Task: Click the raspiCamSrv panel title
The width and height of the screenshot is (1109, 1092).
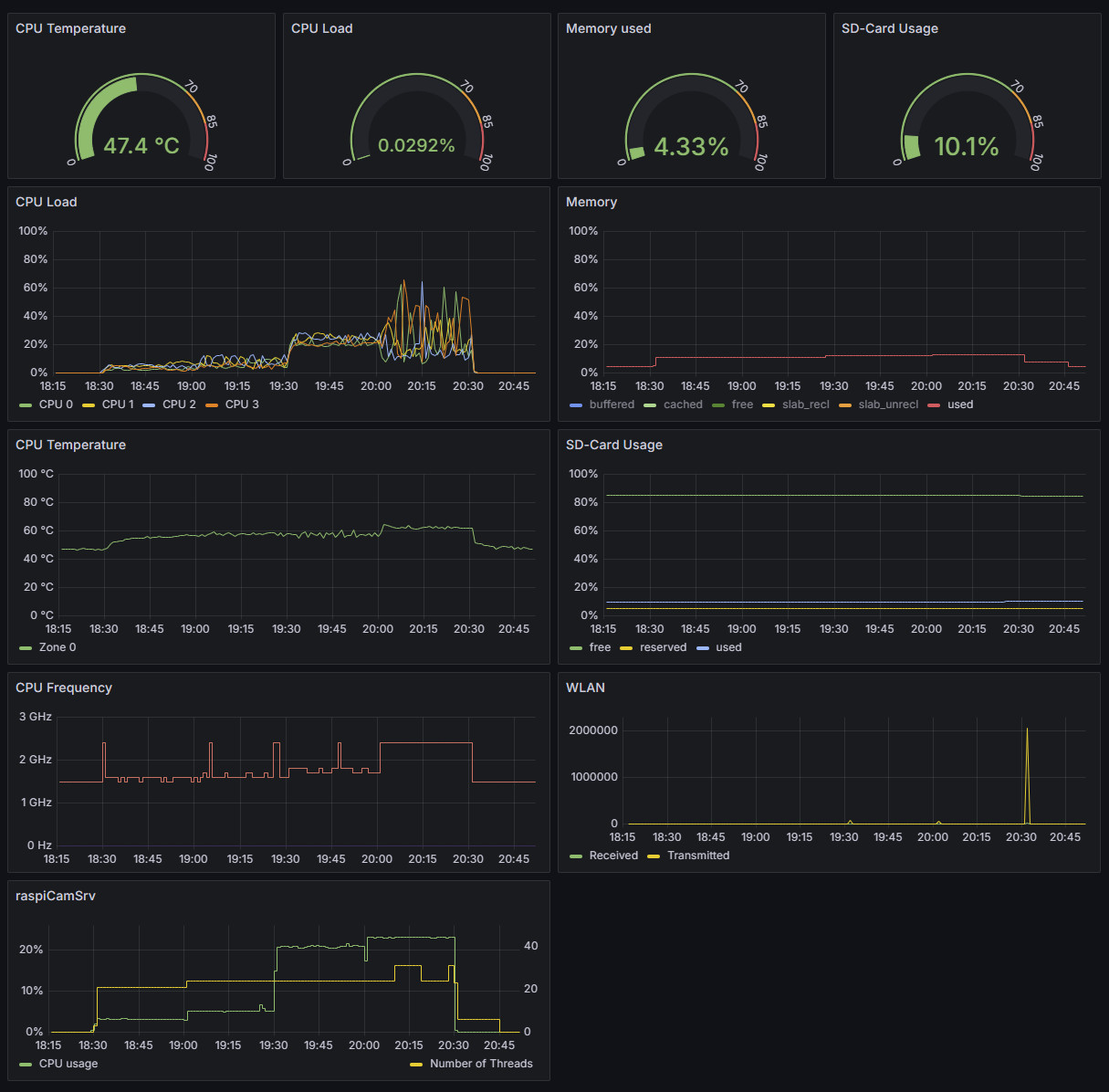Action: pyautogui.click(x=57, y=896)
